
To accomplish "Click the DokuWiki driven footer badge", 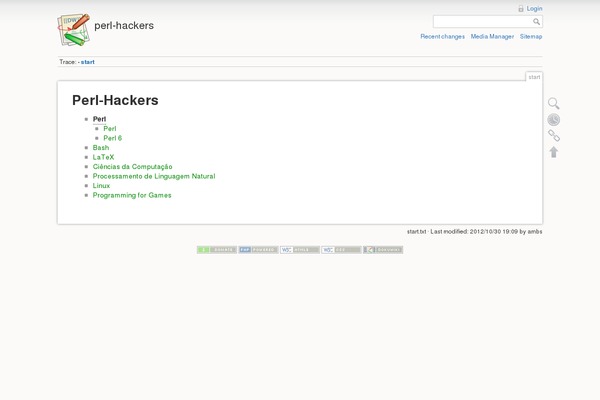I will pos(383,250).
